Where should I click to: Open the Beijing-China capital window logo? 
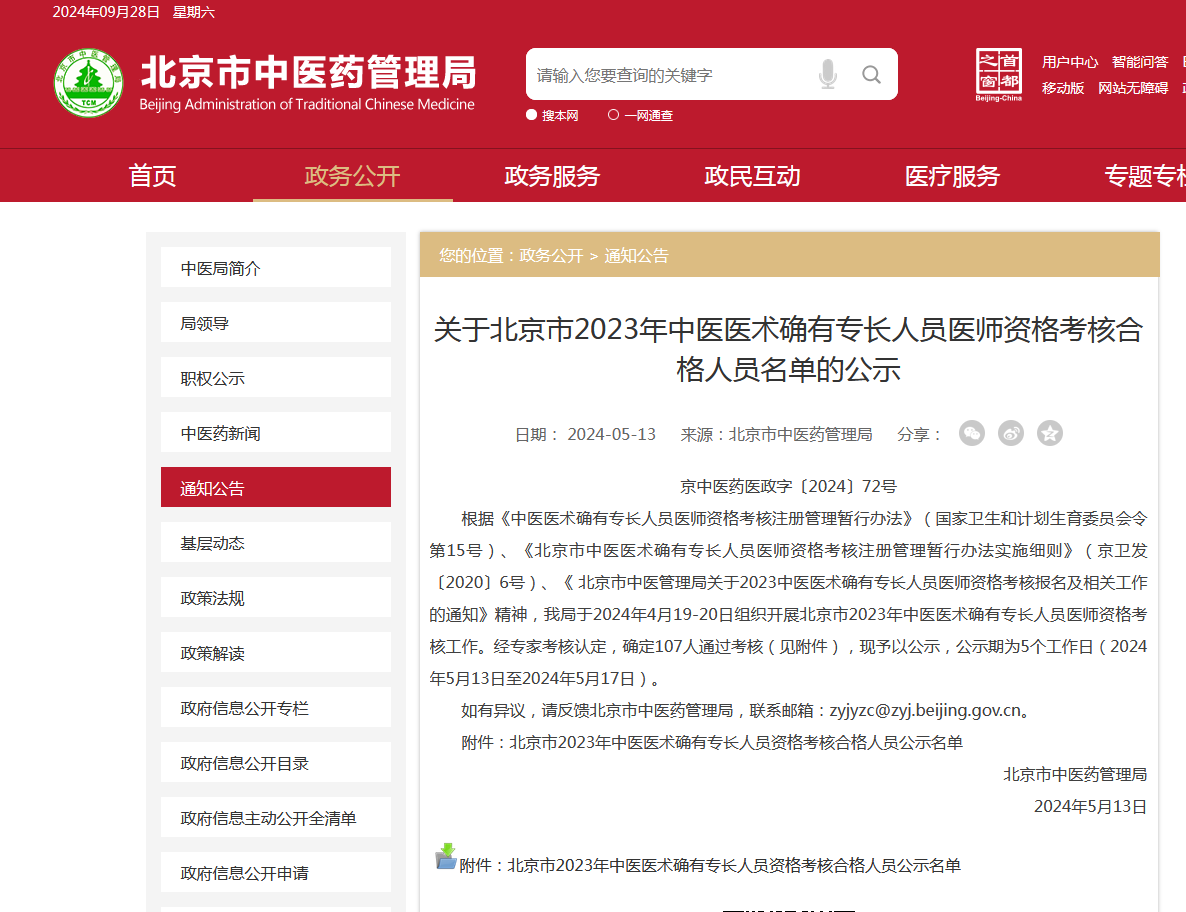(x=998, y=74)
